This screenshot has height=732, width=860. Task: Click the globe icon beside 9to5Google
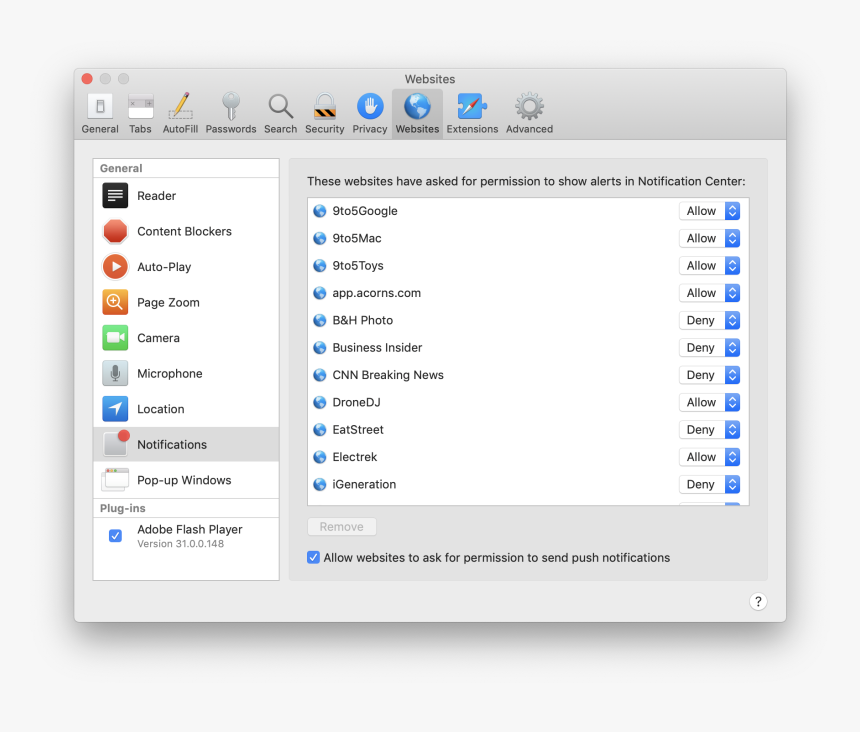point(320,211)
